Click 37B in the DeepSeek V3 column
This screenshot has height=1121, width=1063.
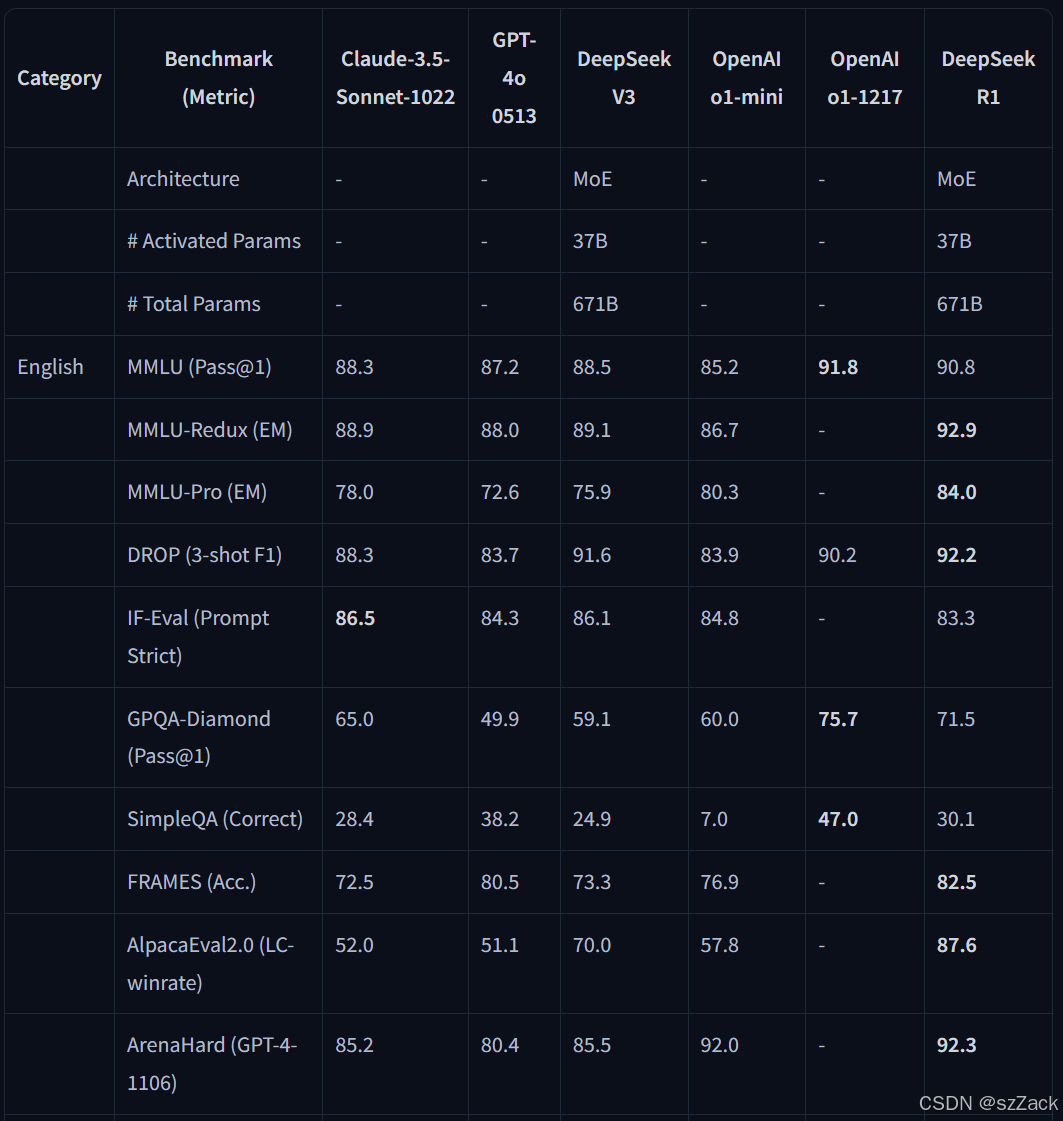click(590, 241)
